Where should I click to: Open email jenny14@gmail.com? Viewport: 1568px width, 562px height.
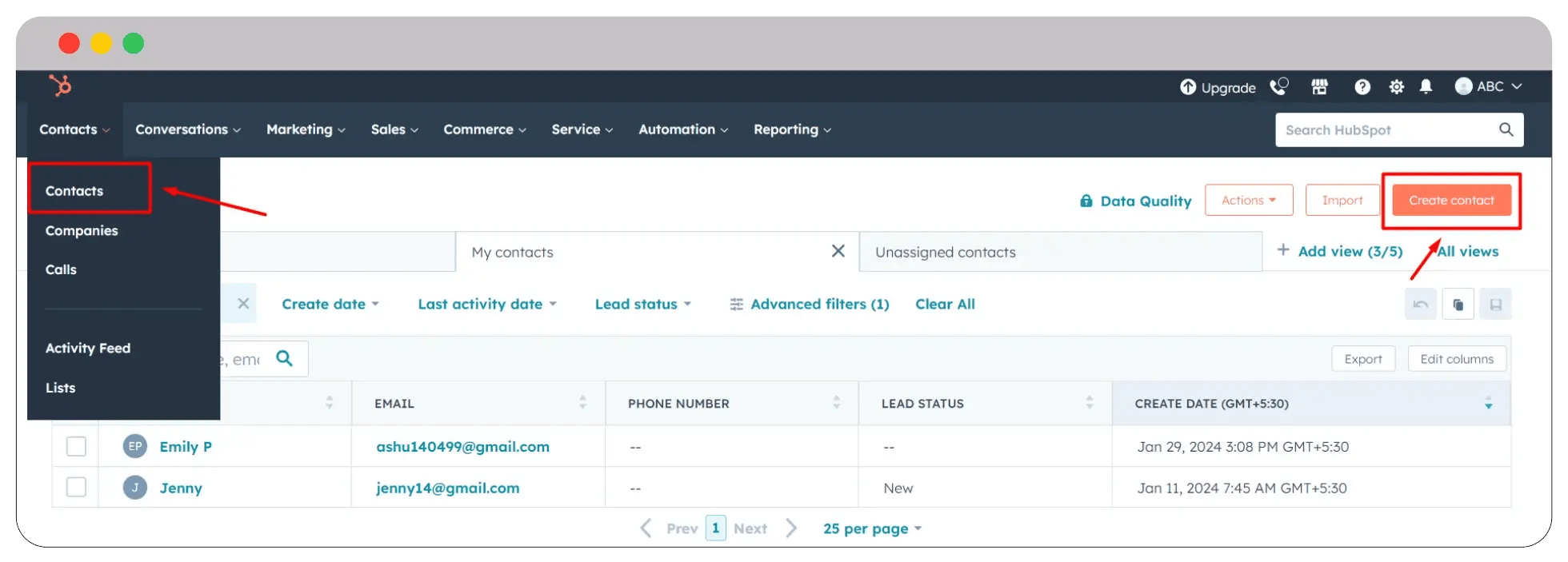pyautogui.click(x=447, y=488)
